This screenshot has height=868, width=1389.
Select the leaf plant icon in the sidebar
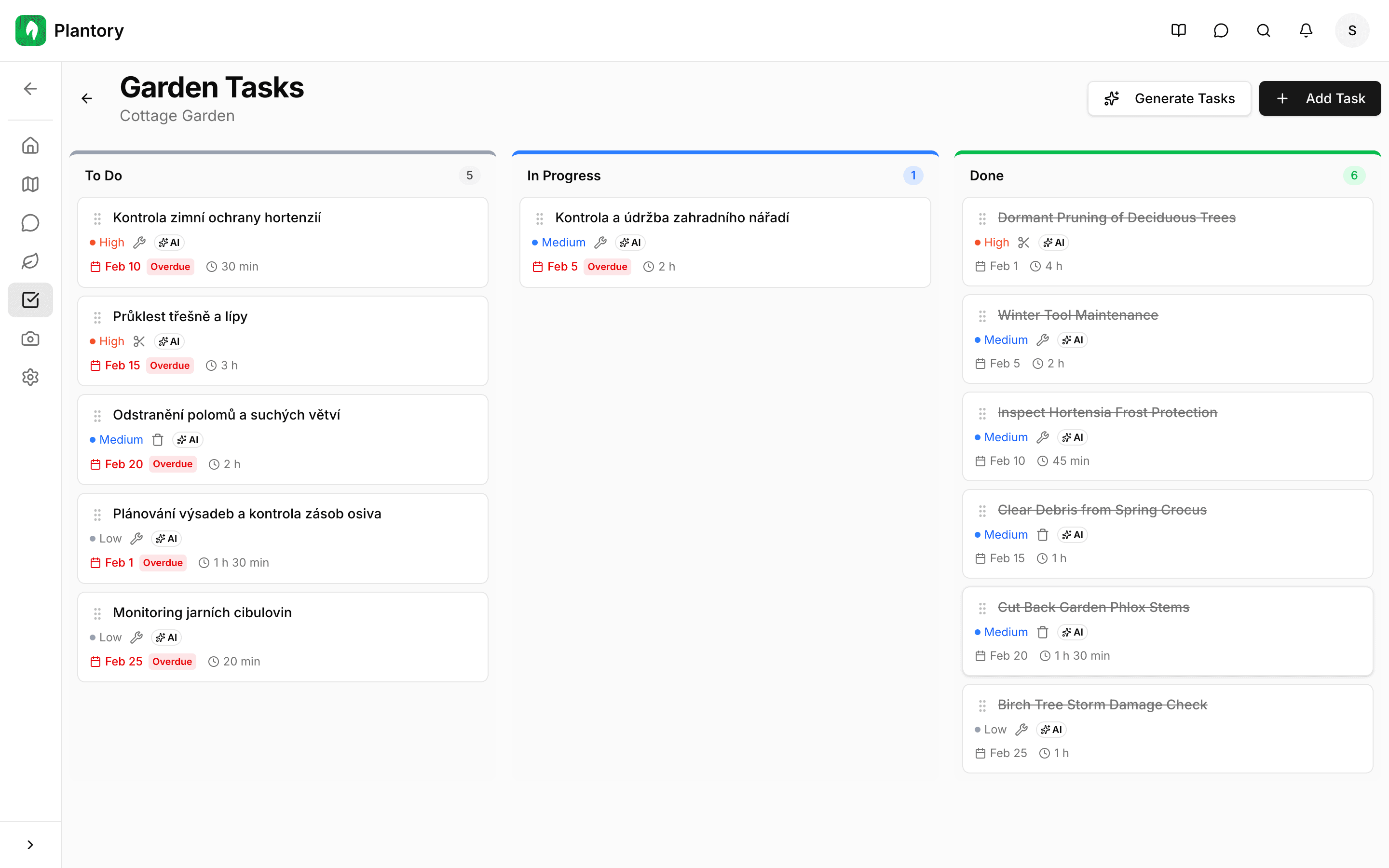[x=30, y=261]
